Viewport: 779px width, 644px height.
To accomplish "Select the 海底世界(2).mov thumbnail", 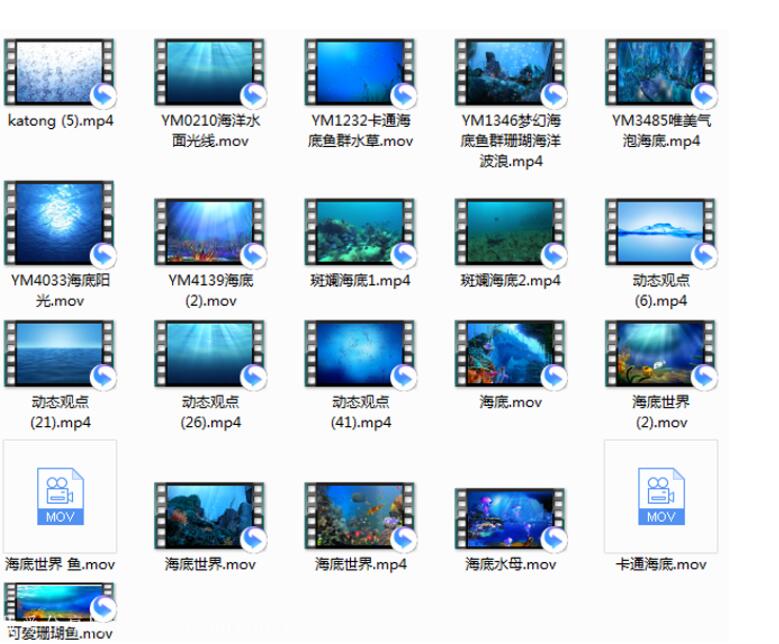I will point(660,354).
